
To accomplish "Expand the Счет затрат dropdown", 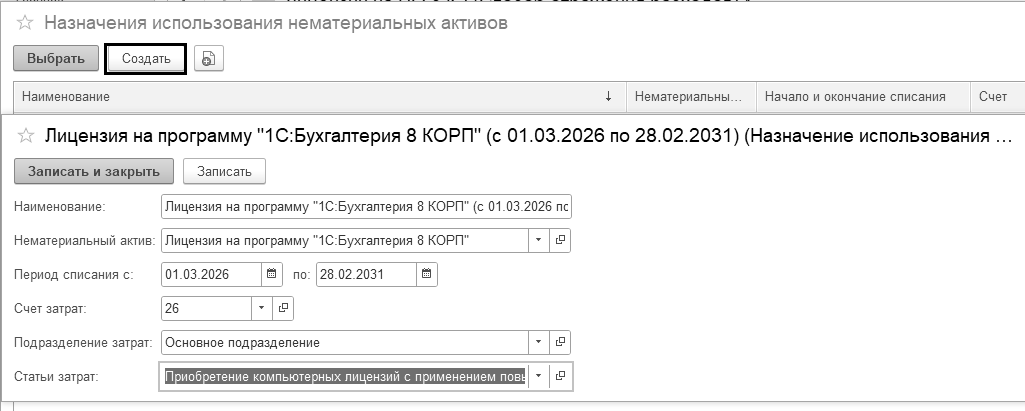I will (x=261, y=308).
